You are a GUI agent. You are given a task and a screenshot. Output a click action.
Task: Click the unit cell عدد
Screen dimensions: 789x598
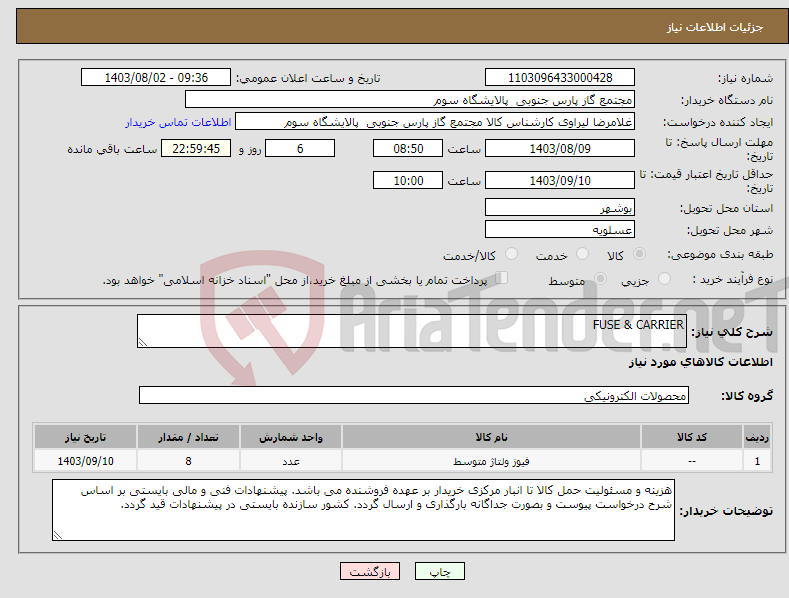(291, 461)
